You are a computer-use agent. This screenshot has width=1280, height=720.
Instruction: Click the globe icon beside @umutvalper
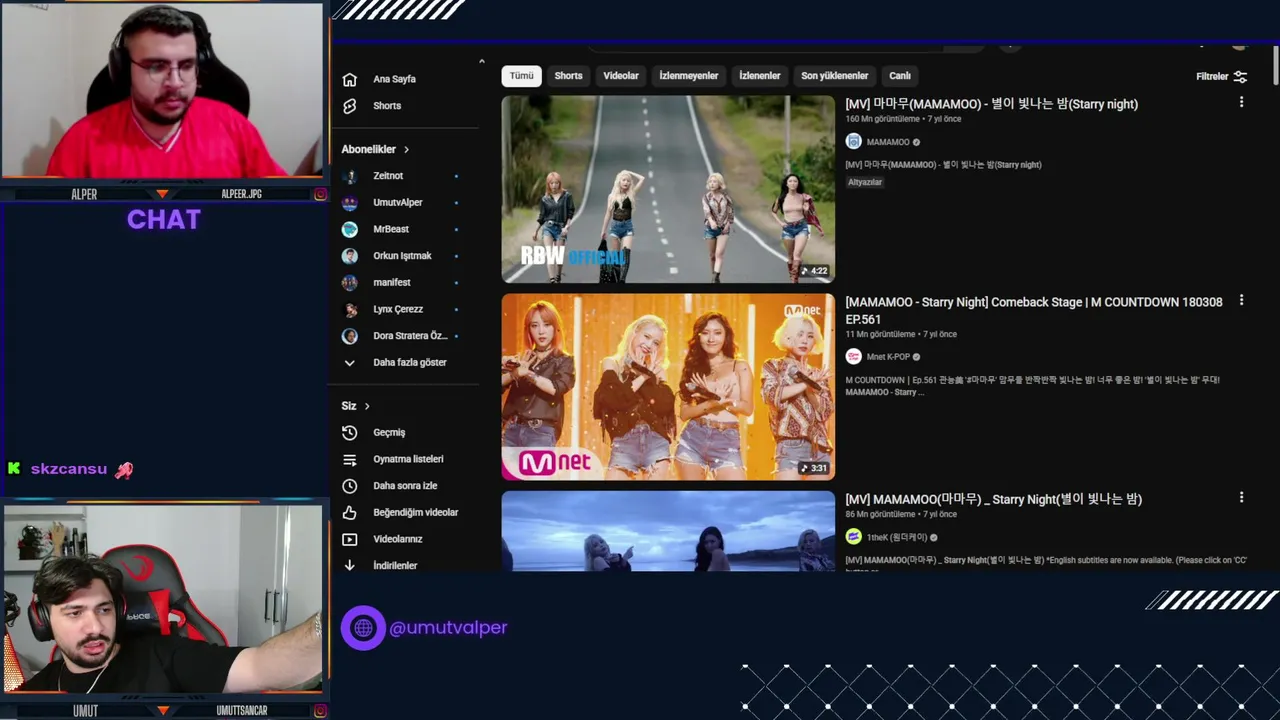(363, 628)
